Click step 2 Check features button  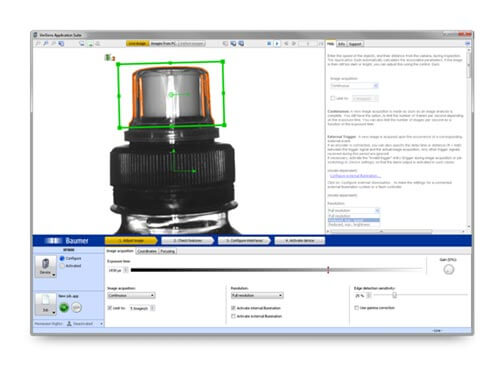point(188,241)
